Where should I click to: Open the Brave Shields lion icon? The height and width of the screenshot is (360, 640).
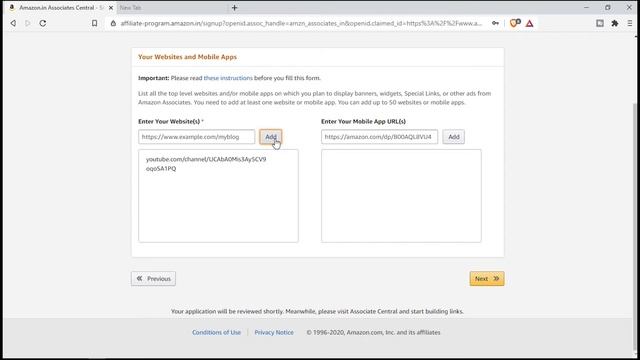(515, 23)
